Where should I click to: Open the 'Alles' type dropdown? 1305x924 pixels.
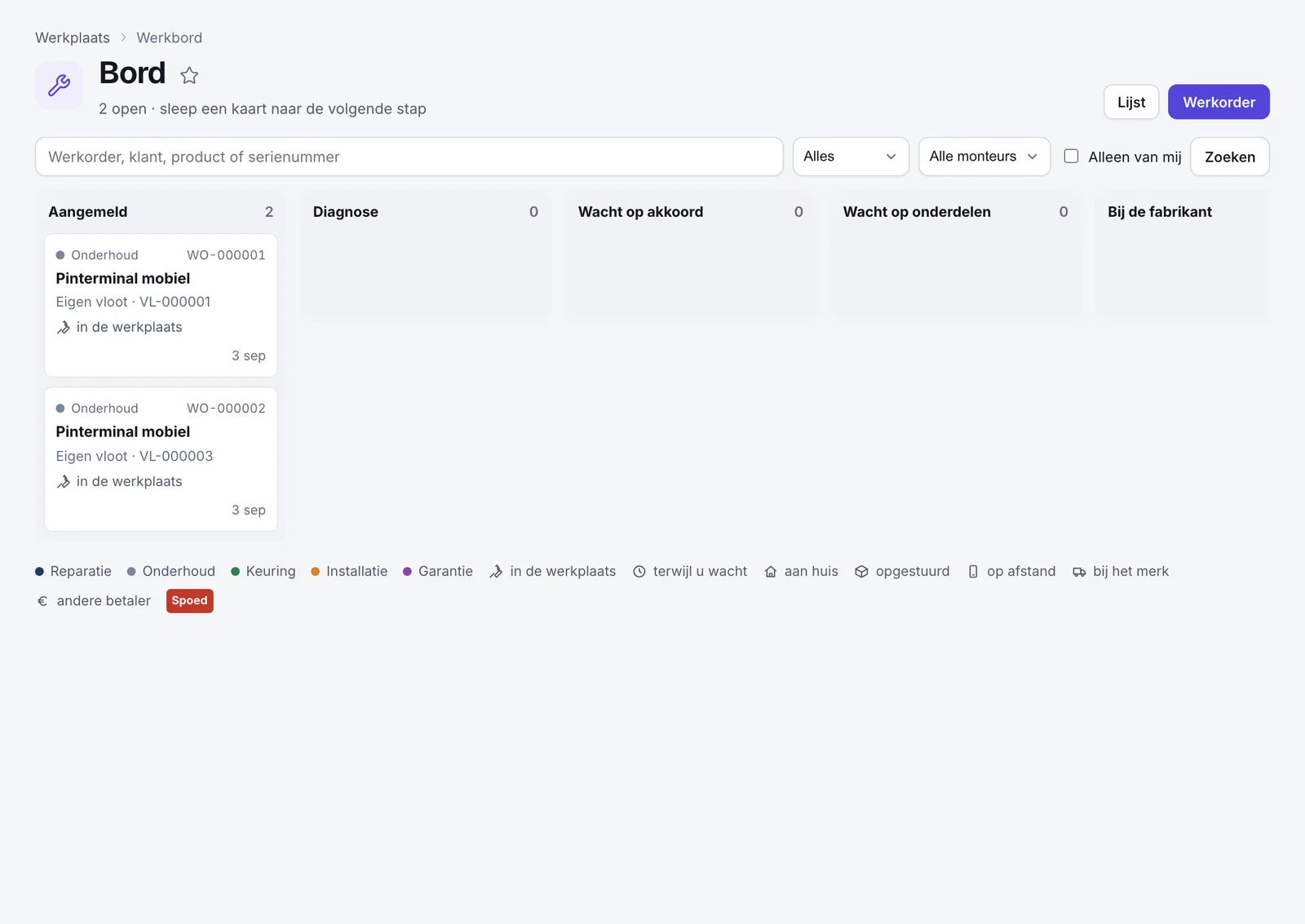tap(851, 157)
